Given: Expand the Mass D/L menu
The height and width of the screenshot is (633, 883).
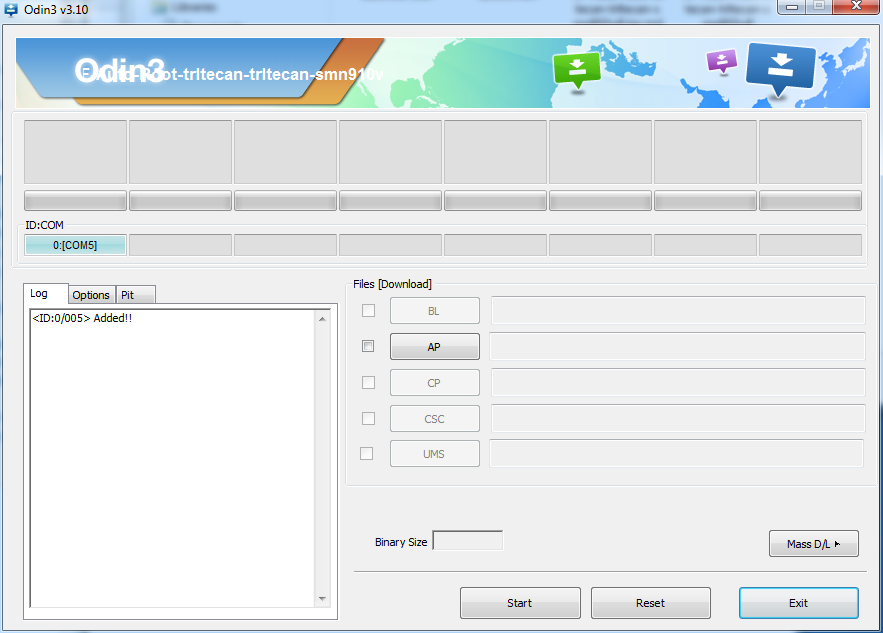Looking at the screenshot, I should point(814,543).
